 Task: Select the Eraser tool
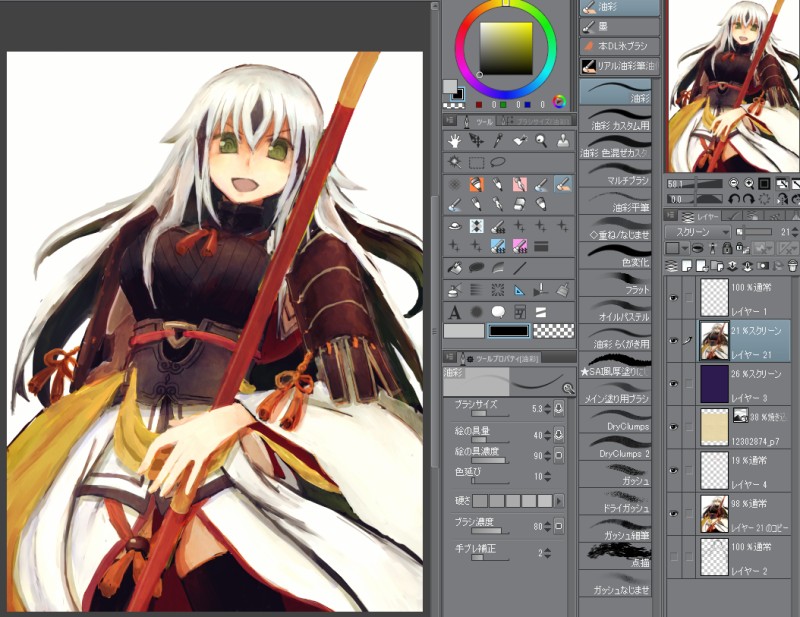519,205
